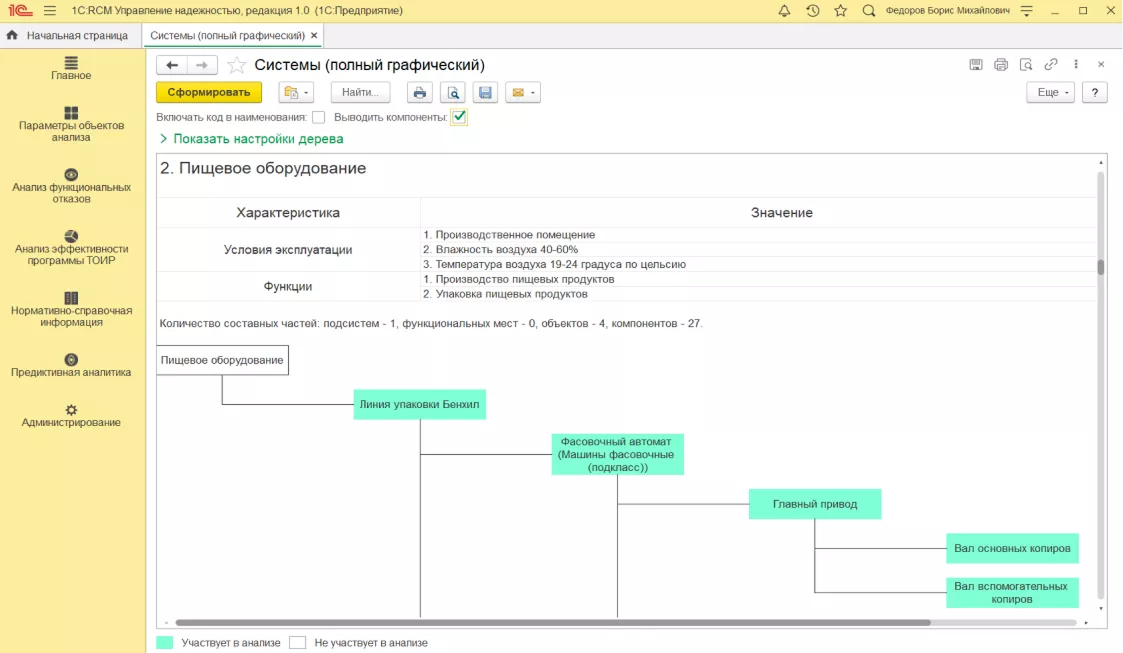The height and width of the screenshot is (653, 1123).
Task: Click the Производственное помещение row
Action: point(758,235)
